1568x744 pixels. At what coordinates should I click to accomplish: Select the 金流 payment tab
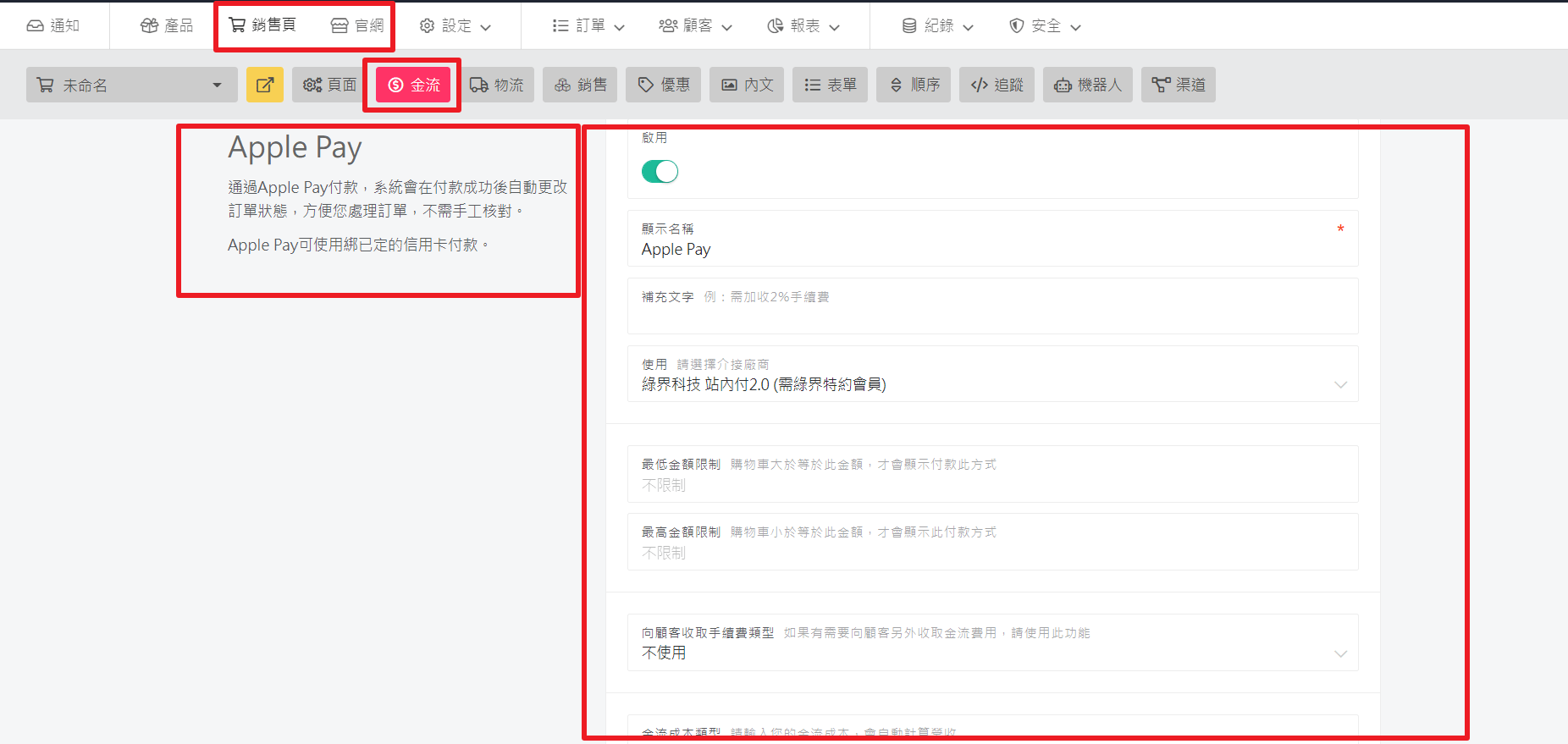413,85
